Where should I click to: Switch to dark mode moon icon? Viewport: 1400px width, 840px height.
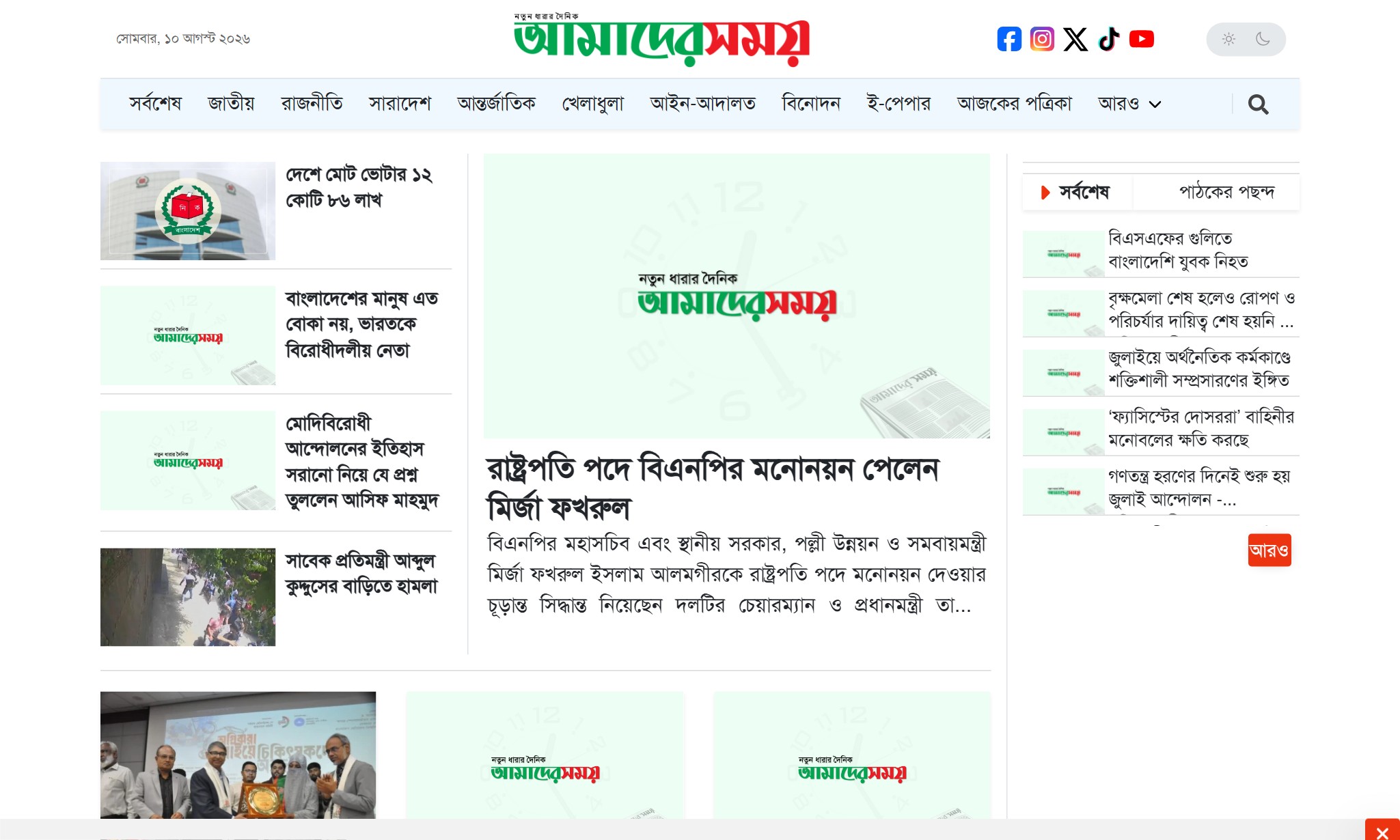pyautogui.click(x=1263, y=39)
